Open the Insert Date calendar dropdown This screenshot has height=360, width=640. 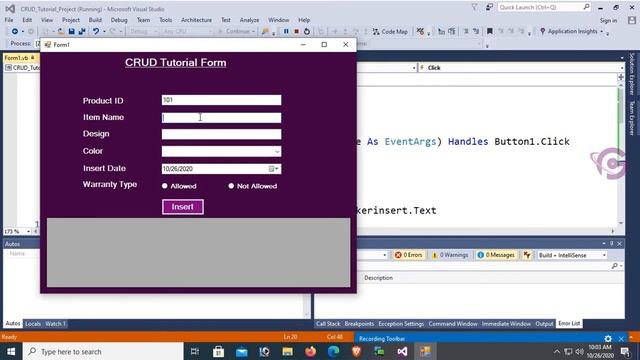point(274,169)
